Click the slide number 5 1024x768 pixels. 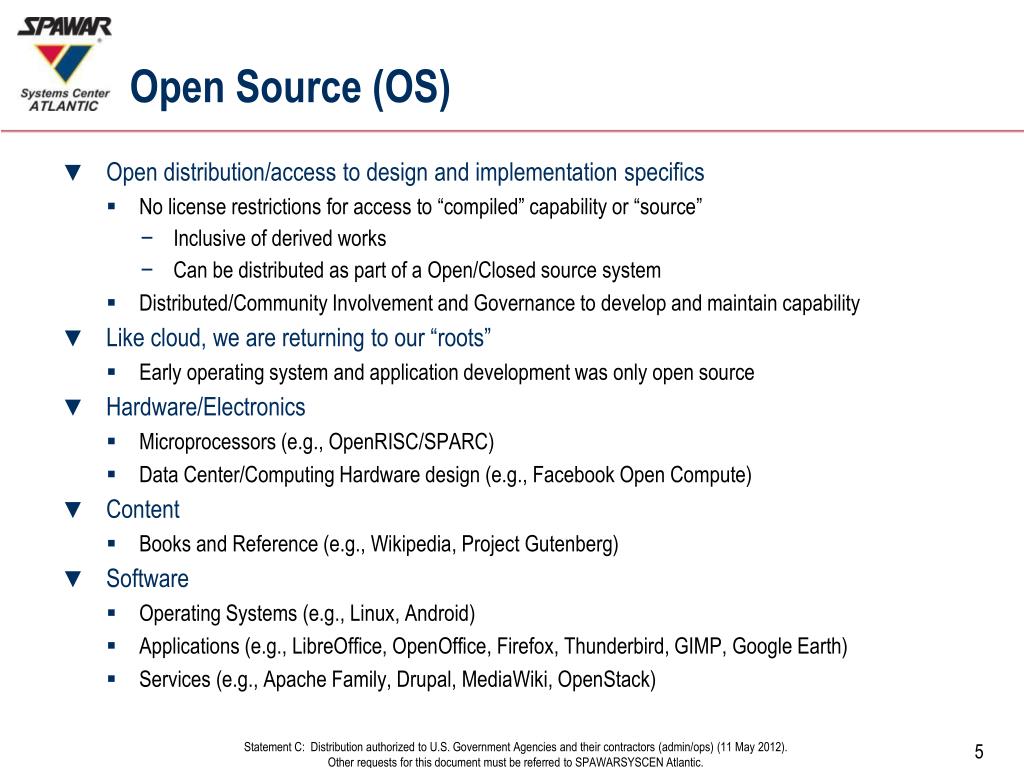pos(979,752)
